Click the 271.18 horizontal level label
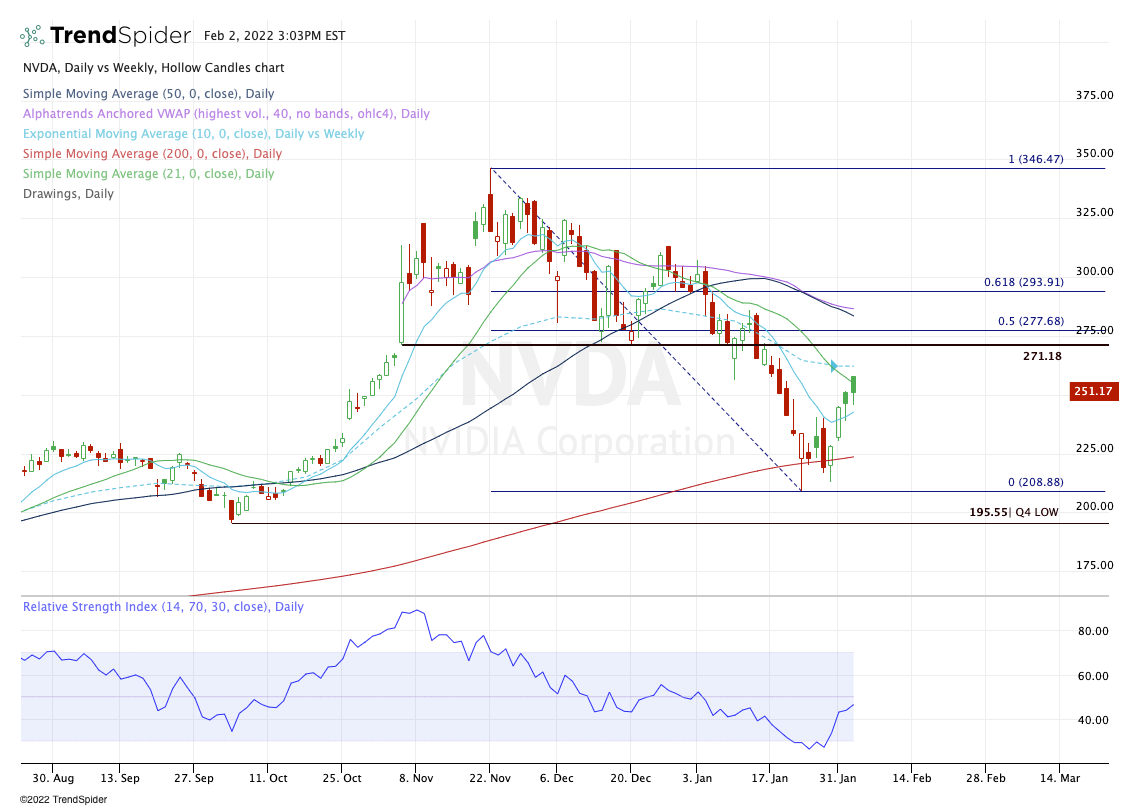The height and width of the screenshot is (809, 1139). [x=1042, y=356]
